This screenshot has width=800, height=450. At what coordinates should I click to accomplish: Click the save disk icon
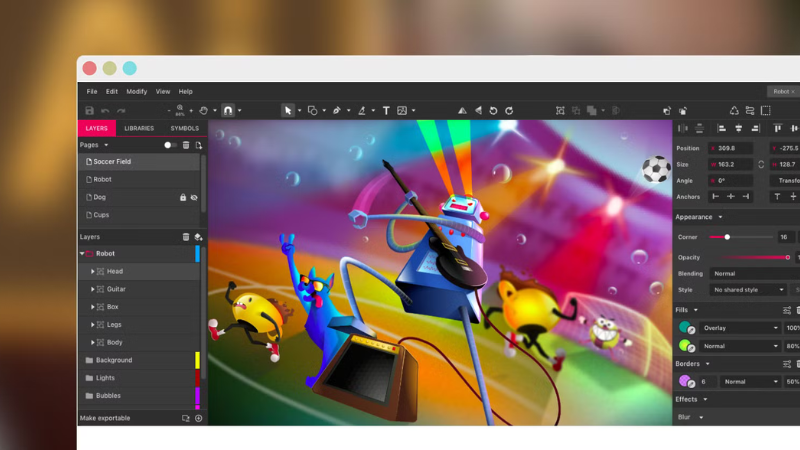click(x=90, y=111)
